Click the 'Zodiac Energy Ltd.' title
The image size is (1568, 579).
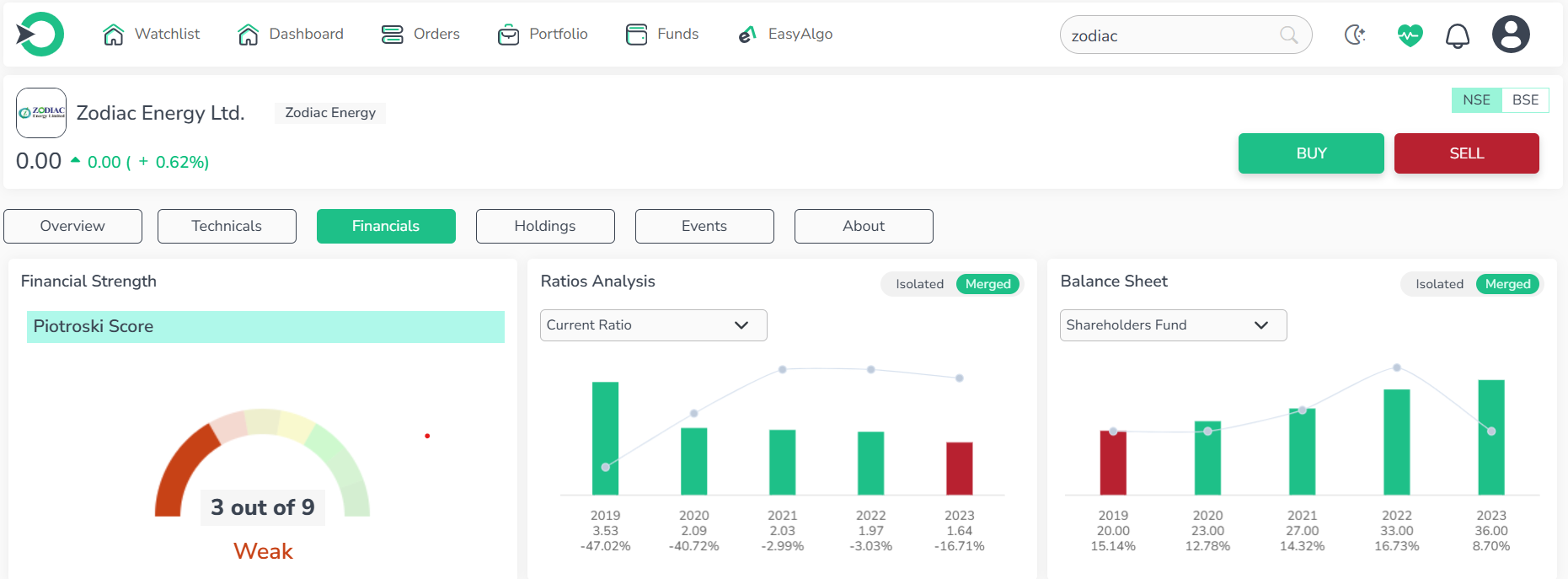tap(160, 113)
